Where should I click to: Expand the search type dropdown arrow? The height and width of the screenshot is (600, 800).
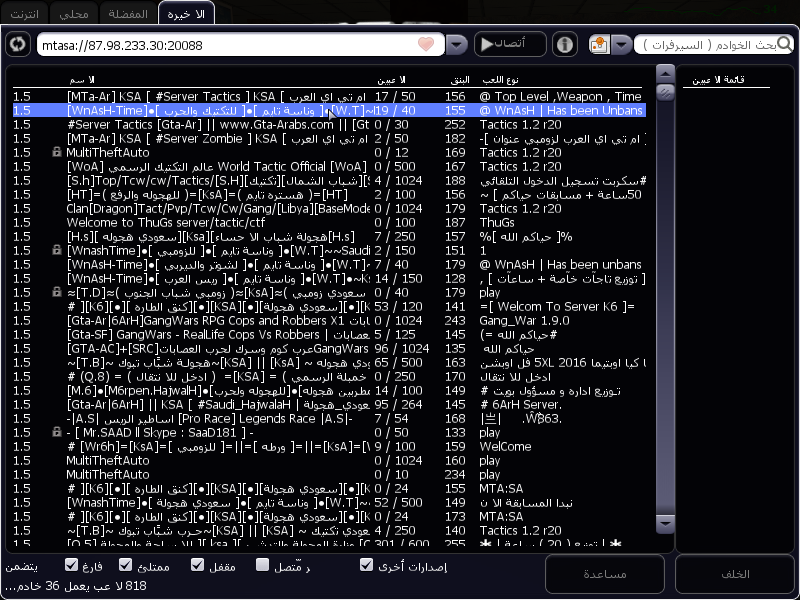pos(620,45)
